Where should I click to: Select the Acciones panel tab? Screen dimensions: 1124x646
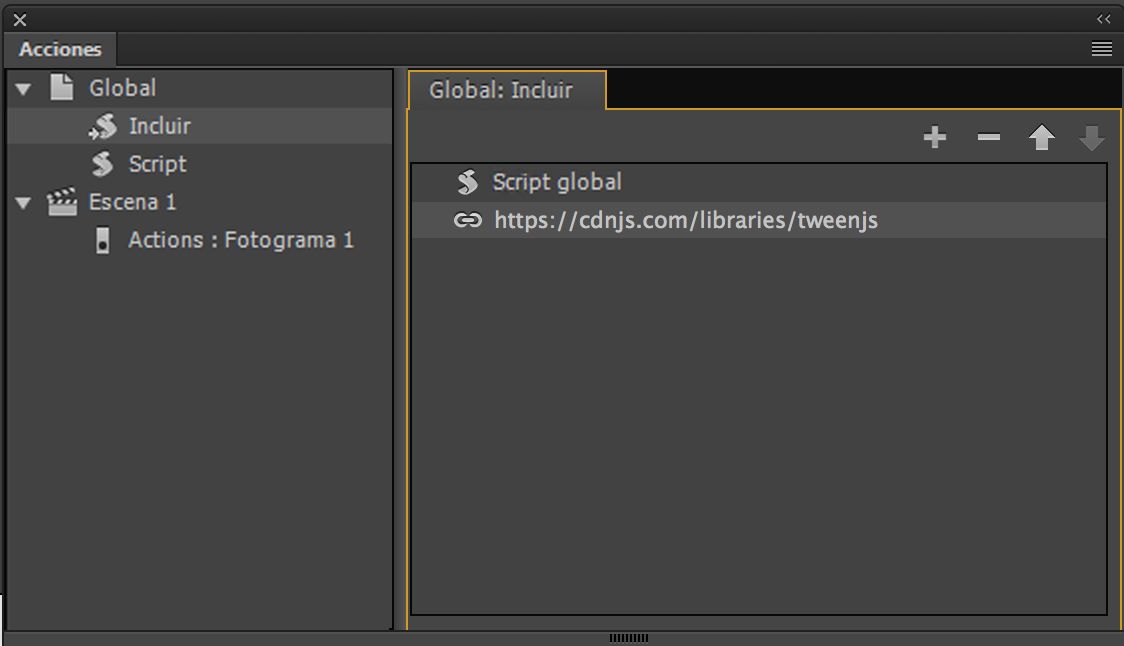[60, 49]
